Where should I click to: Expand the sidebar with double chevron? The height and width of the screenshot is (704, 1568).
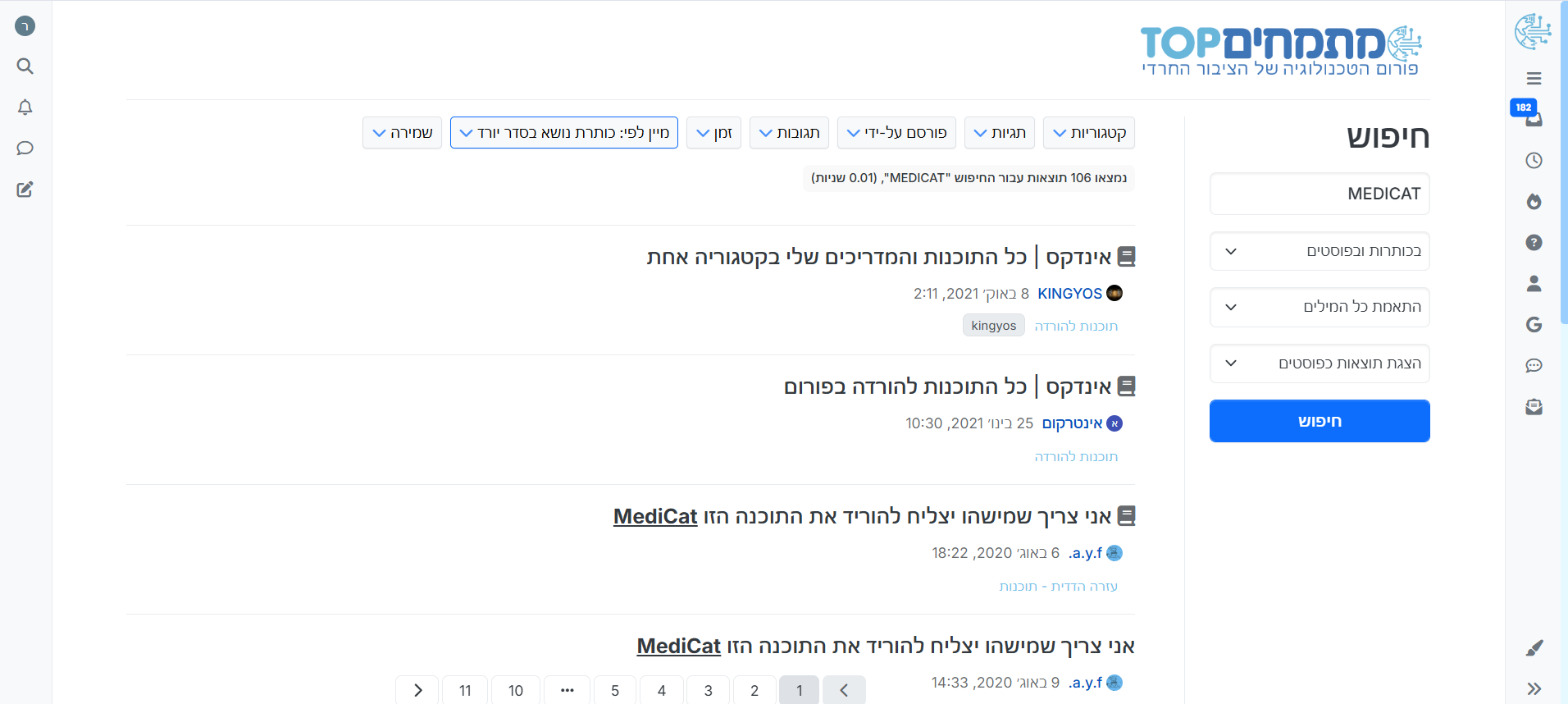[x=1534, y=688]
